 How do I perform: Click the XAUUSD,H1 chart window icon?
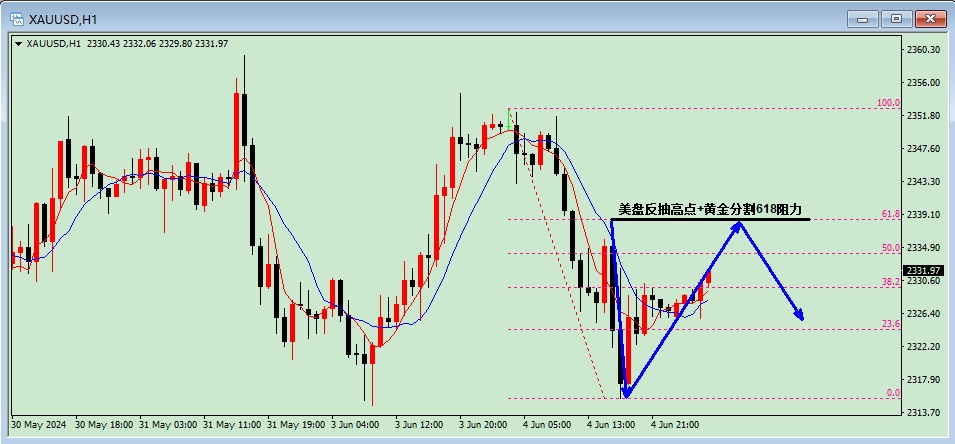tap(17, 19)
